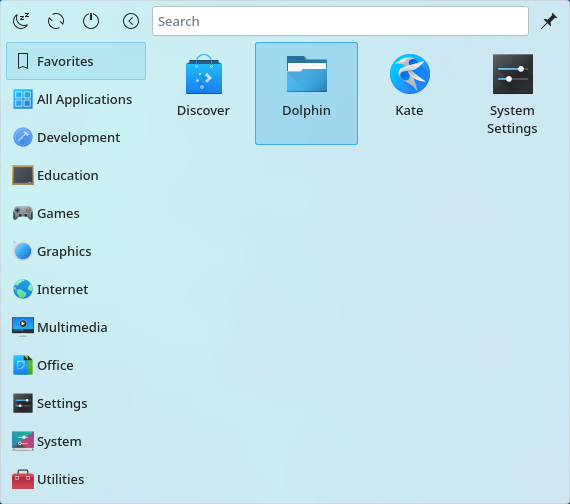
Task: Focus the Search input field
Action: [340, 21]
